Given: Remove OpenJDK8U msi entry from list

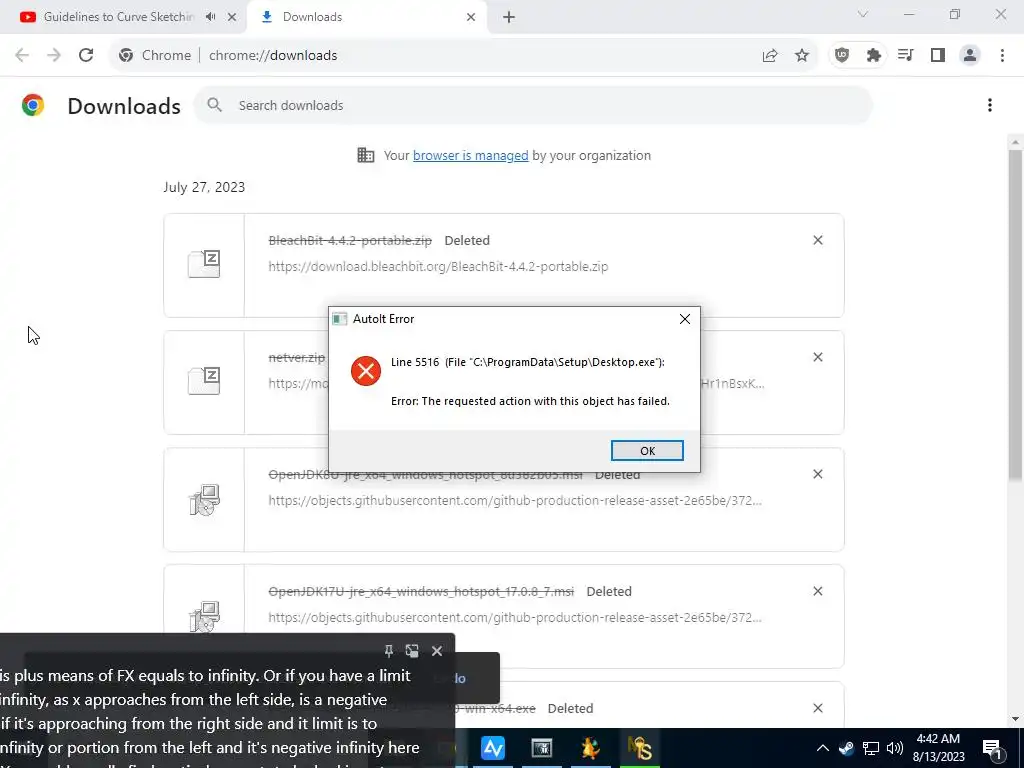Looking at the screenshot, I should click(818, 474).
